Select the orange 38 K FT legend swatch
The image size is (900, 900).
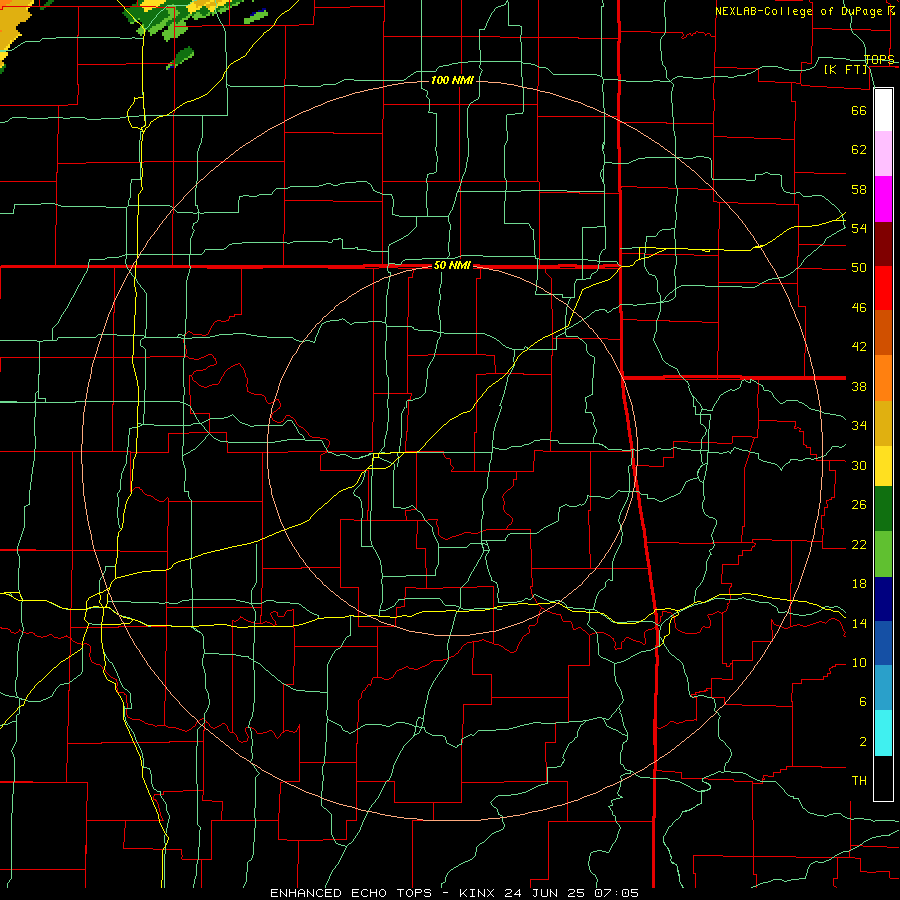883,378
